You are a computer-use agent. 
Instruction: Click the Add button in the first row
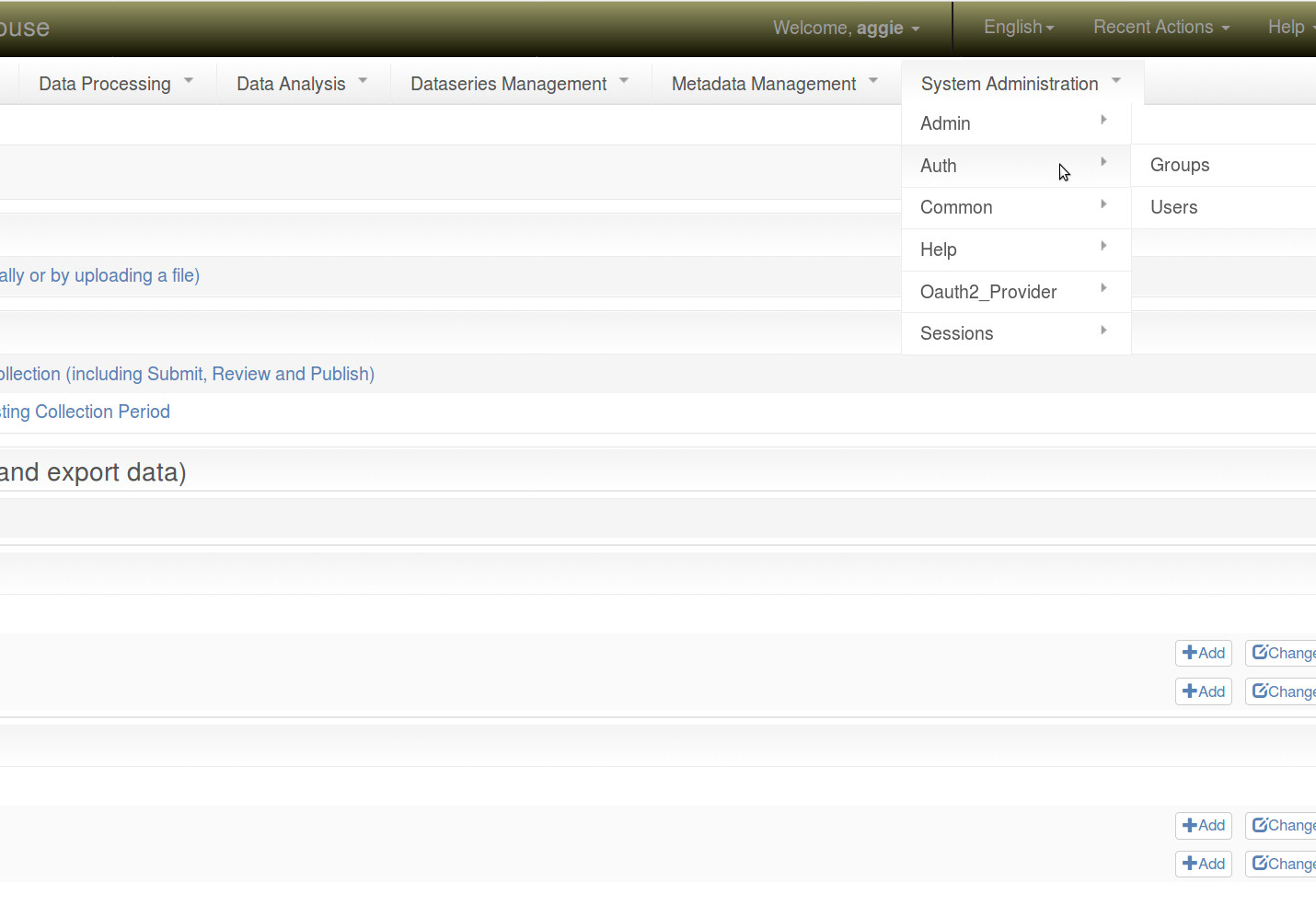(1203, 653)
